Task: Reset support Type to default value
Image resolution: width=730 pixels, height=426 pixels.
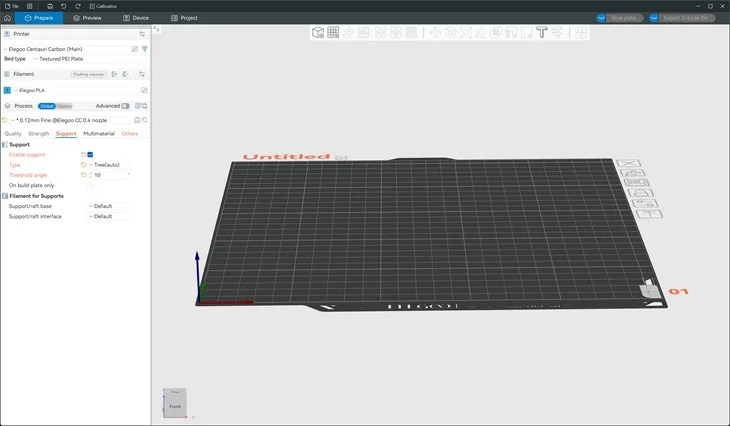Action: point(83,165)
